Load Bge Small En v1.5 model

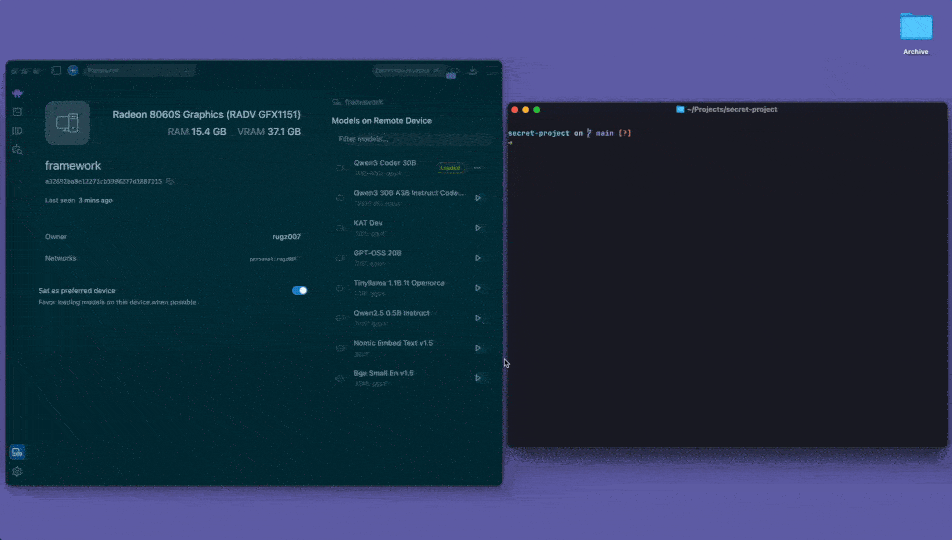click(x=478, y=378)
